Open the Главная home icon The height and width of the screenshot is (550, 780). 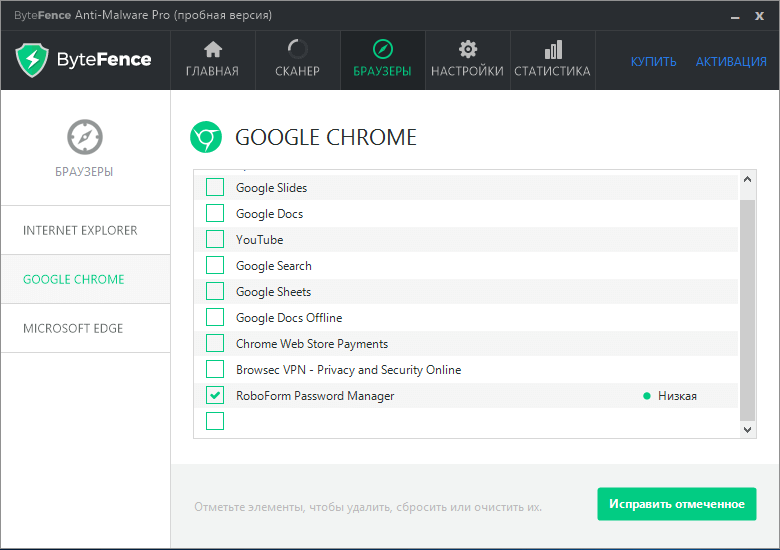(x=212, y=50)
